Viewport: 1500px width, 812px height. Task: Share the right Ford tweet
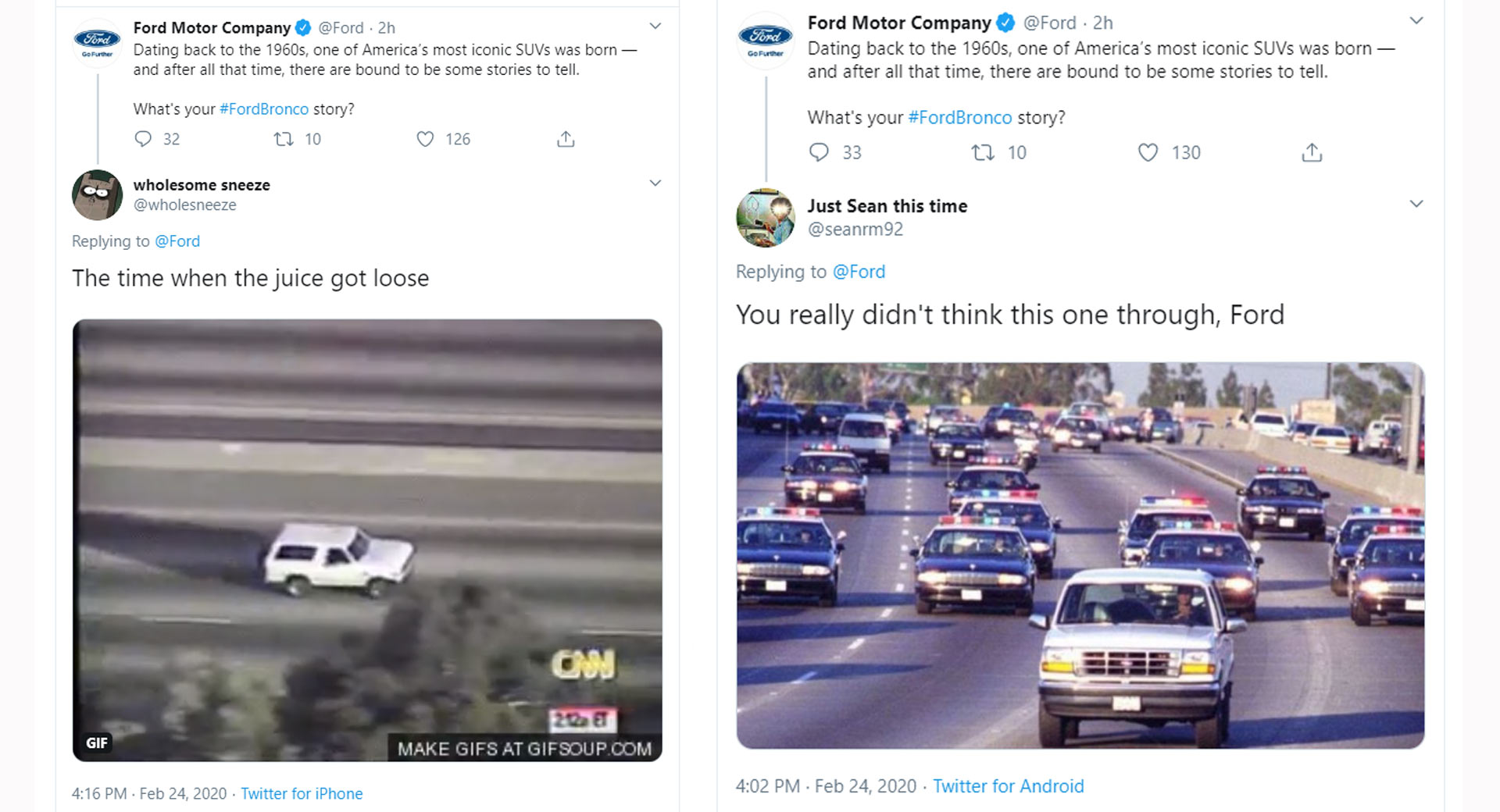pyautogui.click(x=1312, y=152)
